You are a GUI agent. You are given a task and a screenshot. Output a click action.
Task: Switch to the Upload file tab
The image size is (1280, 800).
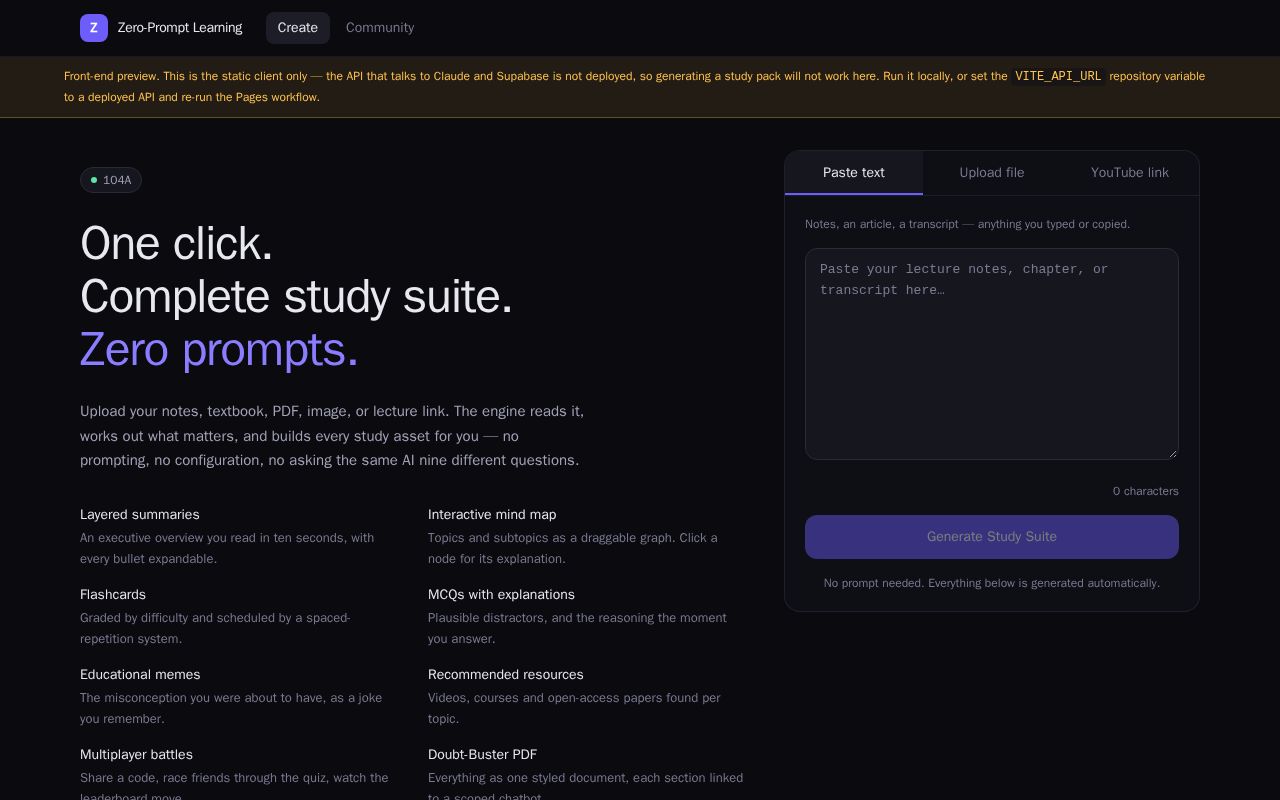[x=992, y=173]
